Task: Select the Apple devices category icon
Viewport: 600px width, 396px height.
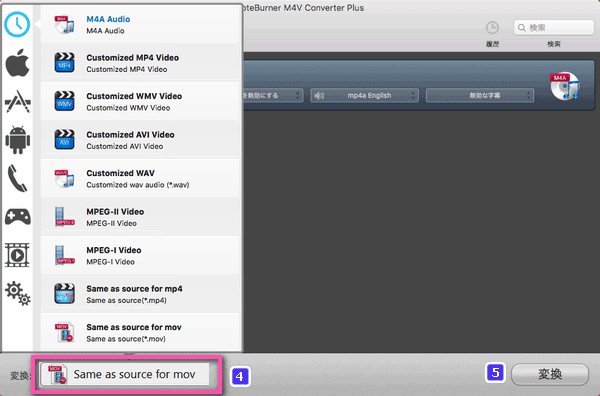Action: coord(17,63)
